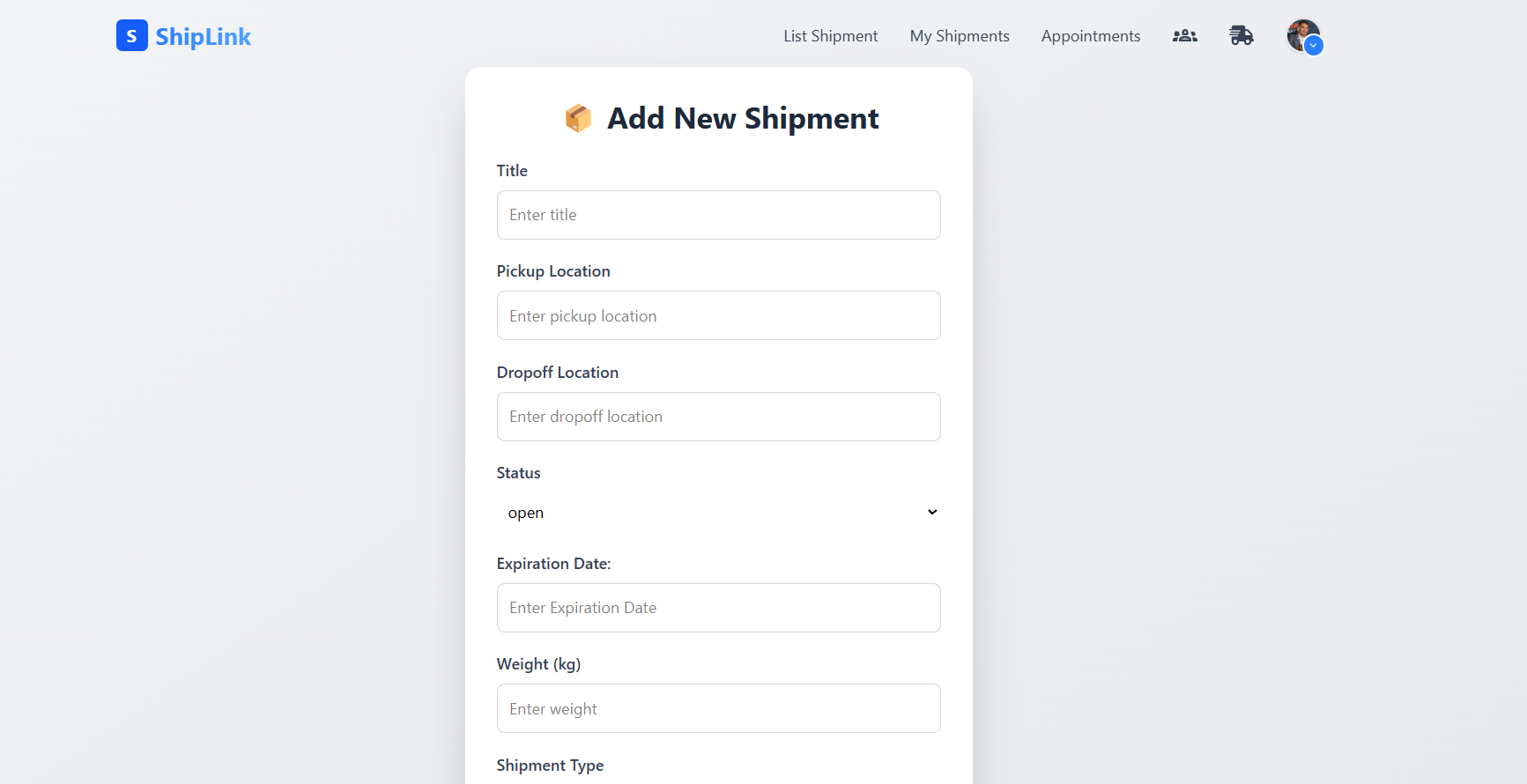1527x784 pixels.
Task: Click the Weight (kg) label
Action: [538, 664]
